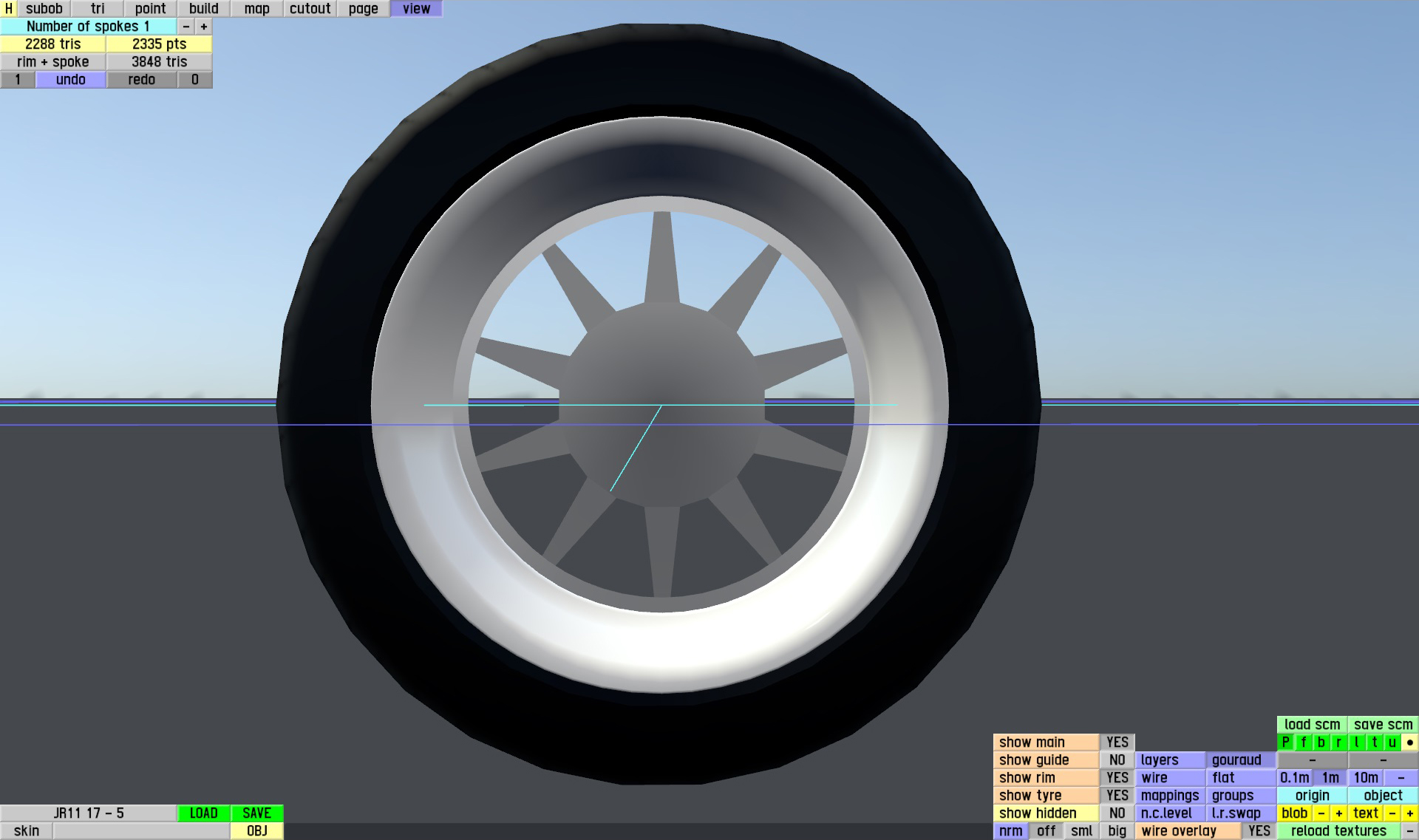This screenshot has height=840, width=1419.
Task: Select the t top view button
Action: click(1374, 742)
